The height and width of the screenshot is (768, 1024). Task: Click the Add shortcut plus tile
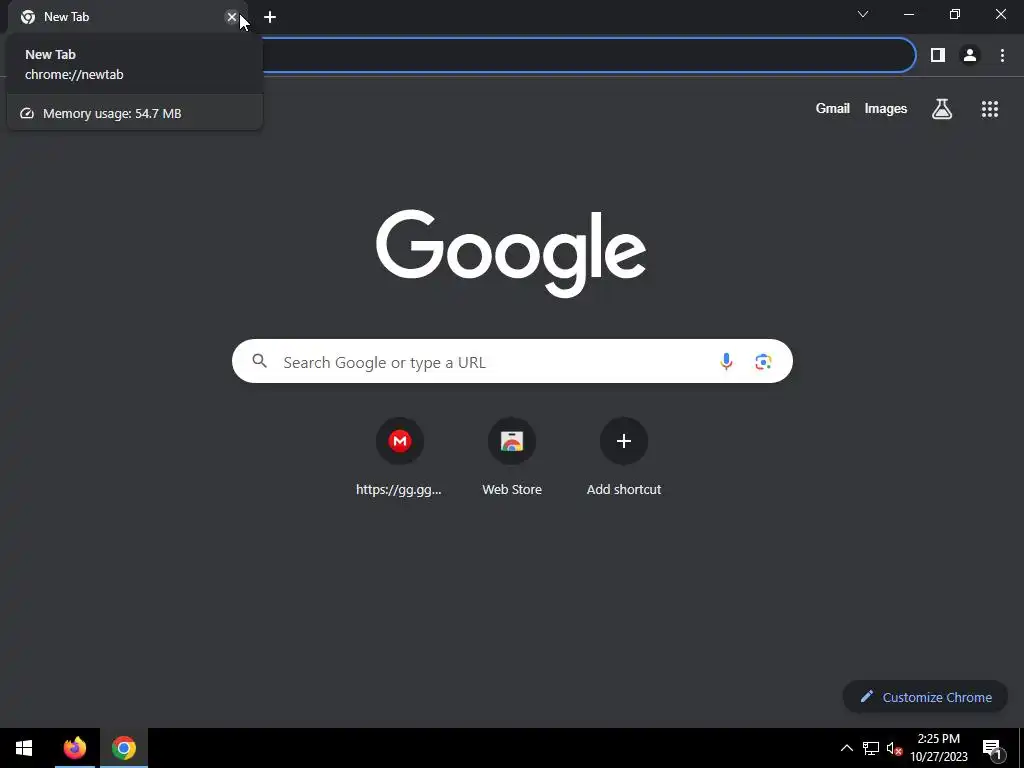coord(624,457)
